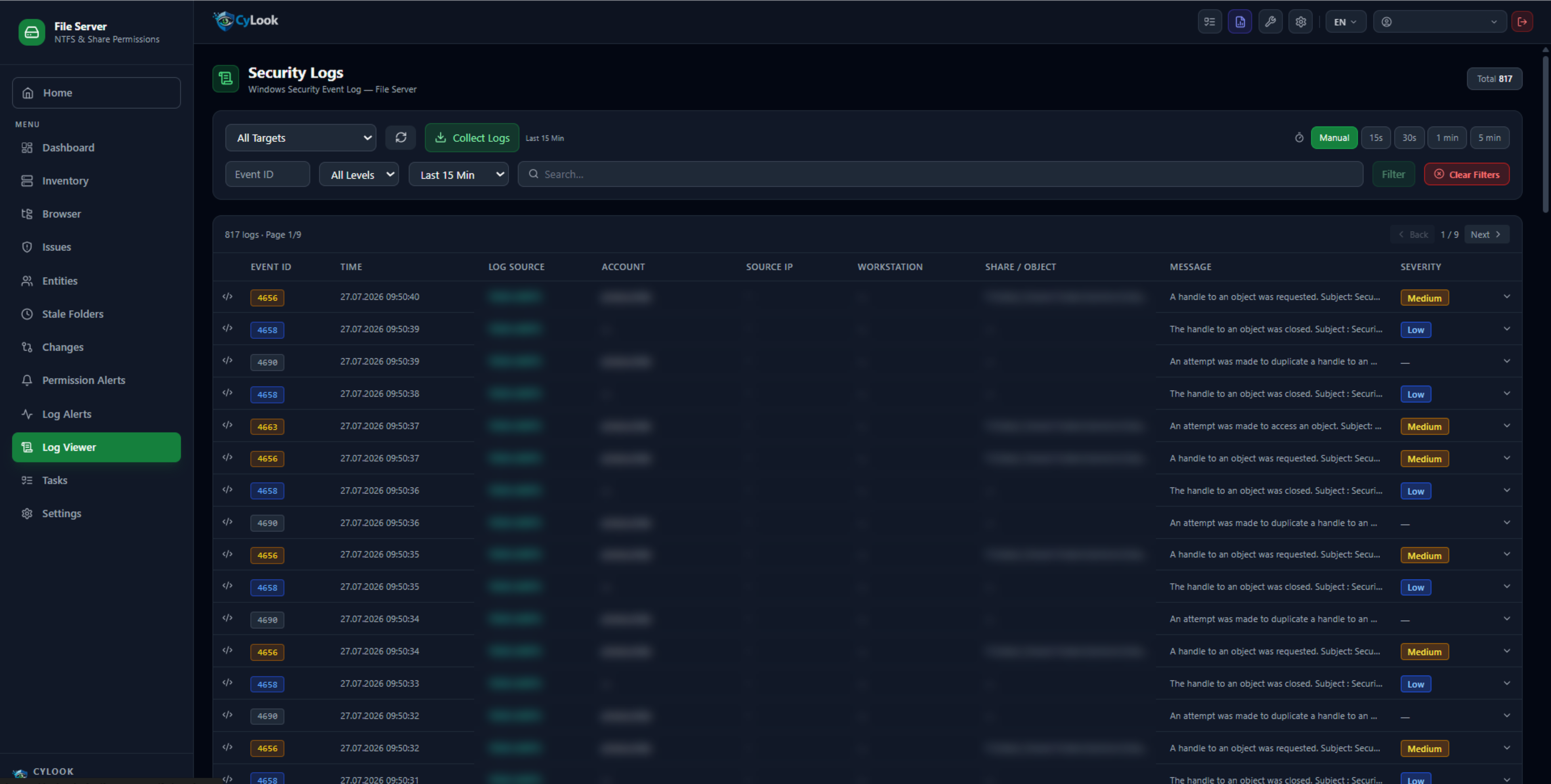This screenshot has width=1551, height=784.
Task: Open the All Levels dropdown
Action: [359, 174]
